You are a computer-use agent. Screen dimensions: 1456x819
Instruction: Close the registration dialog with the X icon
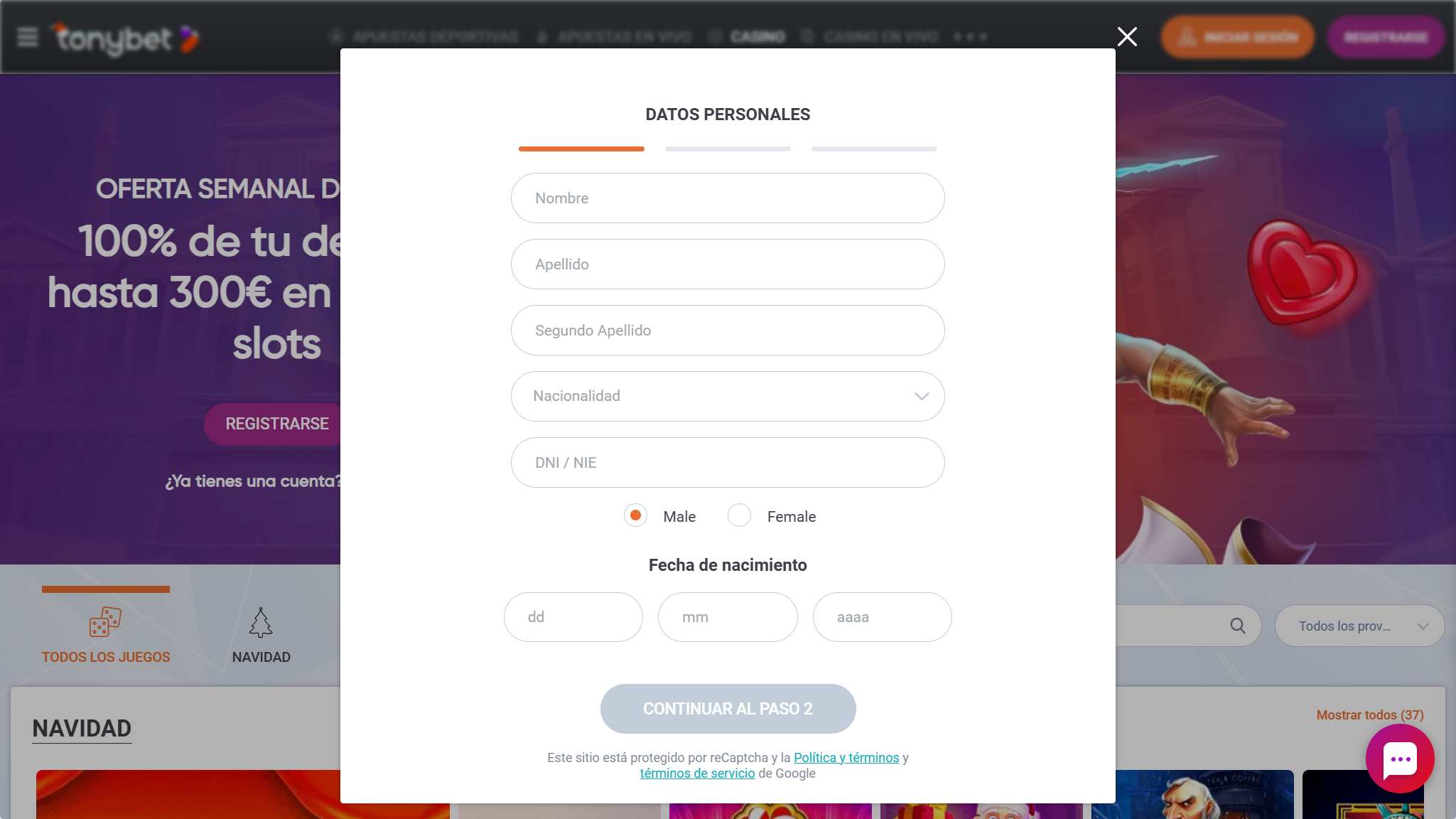click(x=1127, y=36)
